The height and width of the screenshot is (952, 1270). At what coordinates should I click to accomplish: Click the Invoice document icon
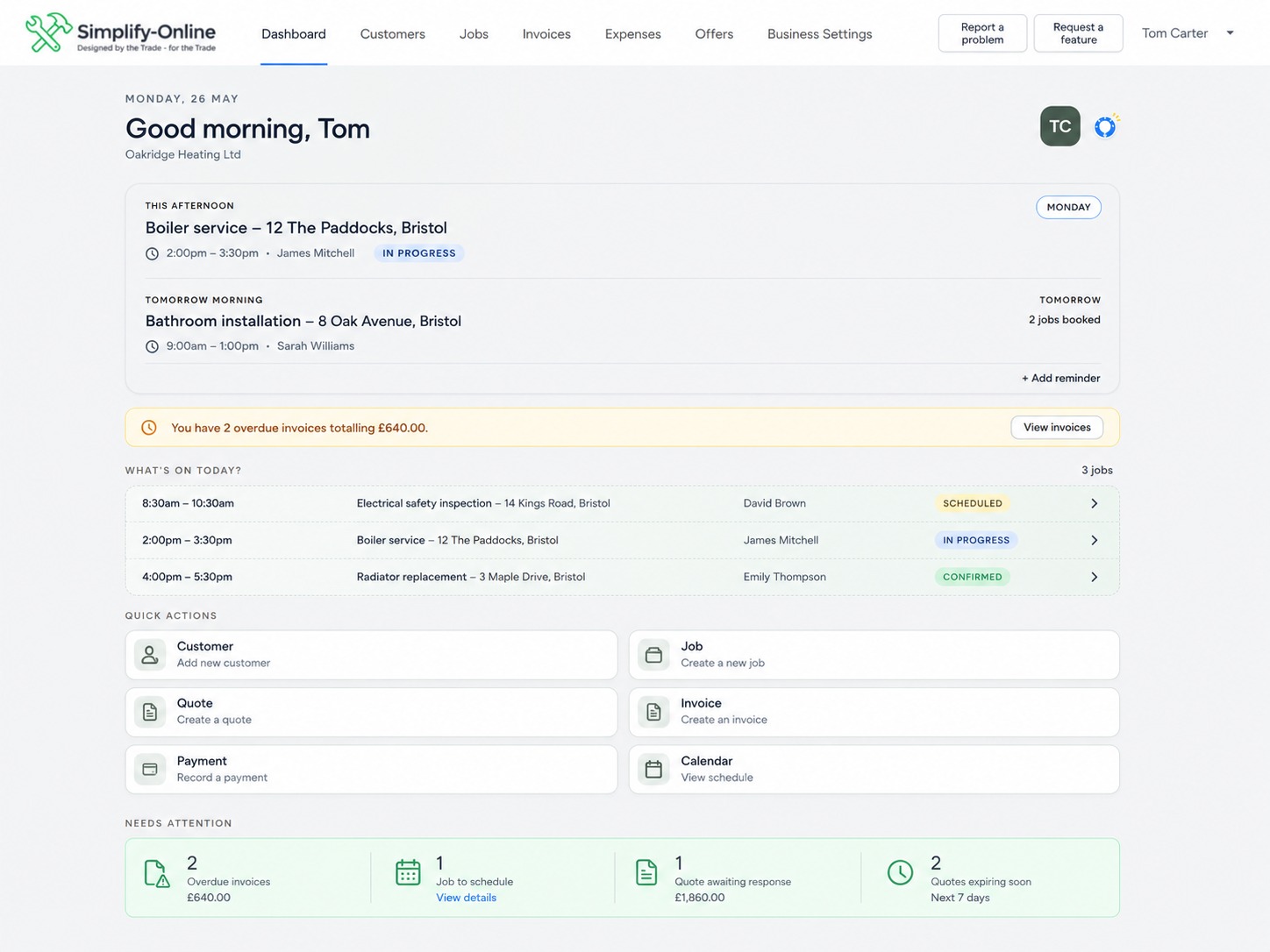(x=653, y=712)
